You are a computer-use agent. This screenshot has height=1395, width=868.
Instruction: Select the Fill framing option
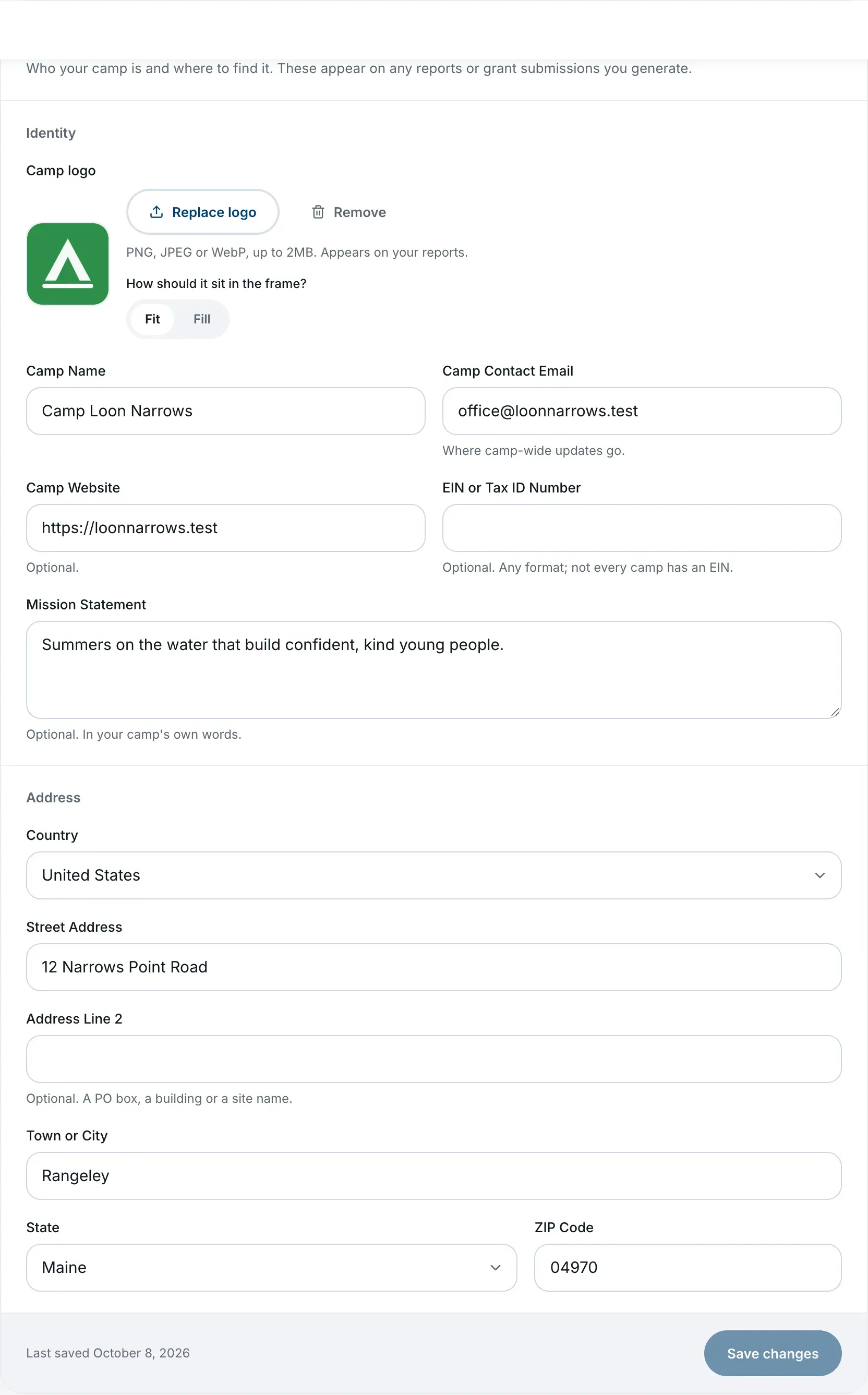pyautogui.click(x=201, y=319)
